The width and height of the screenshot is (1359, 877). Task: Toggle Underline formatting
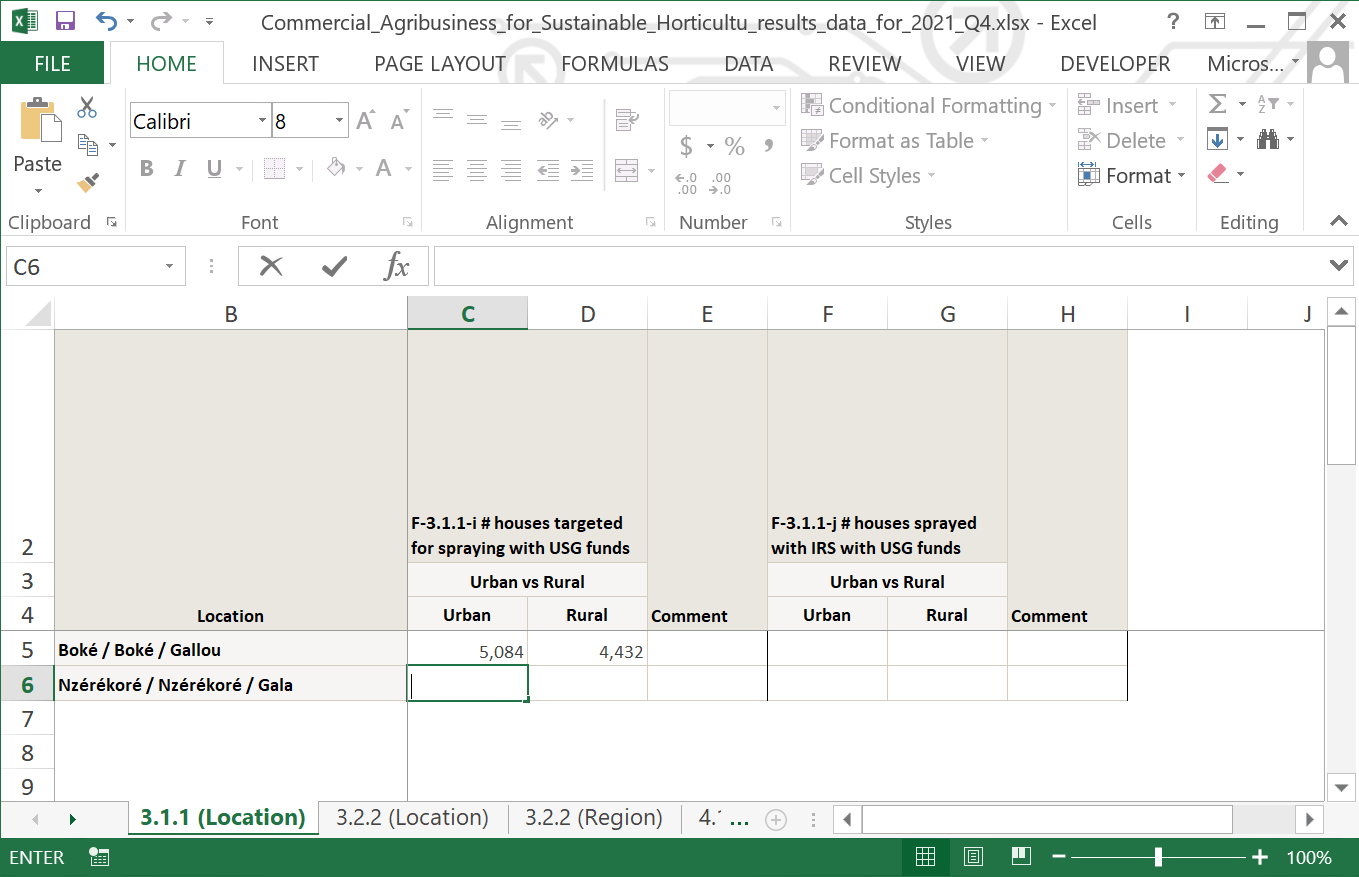[213, 168]
